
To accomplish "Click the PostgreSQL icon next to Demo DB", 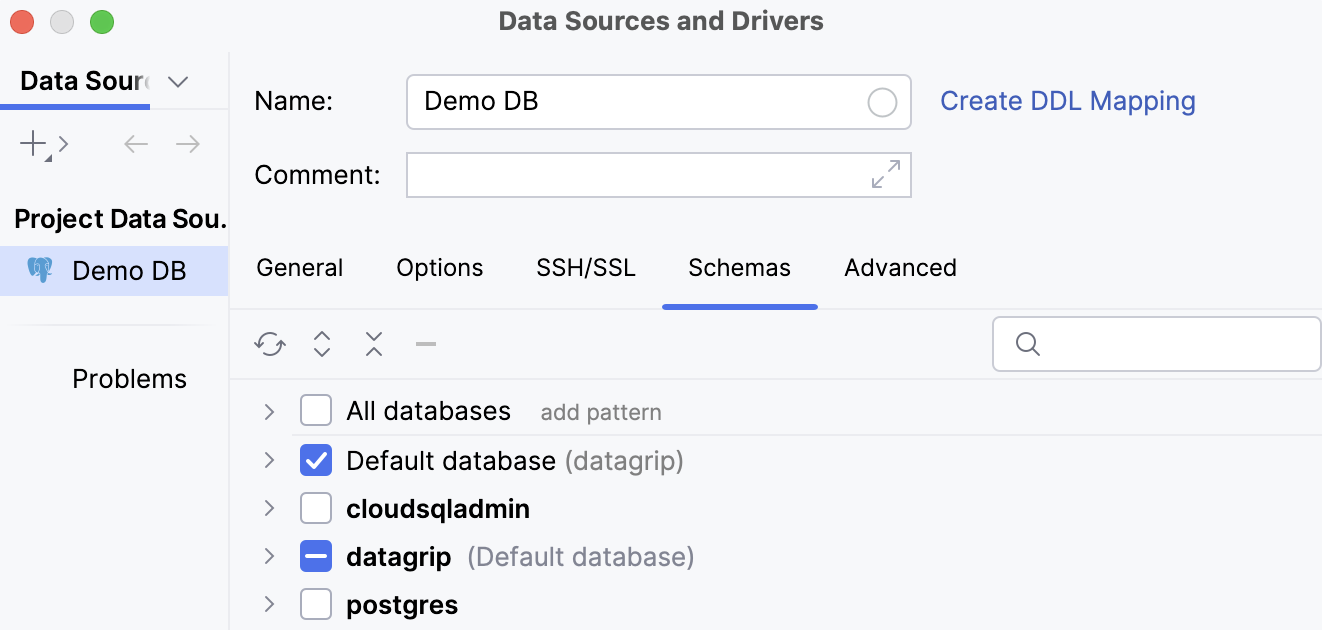I will click(x=41, y=270).
